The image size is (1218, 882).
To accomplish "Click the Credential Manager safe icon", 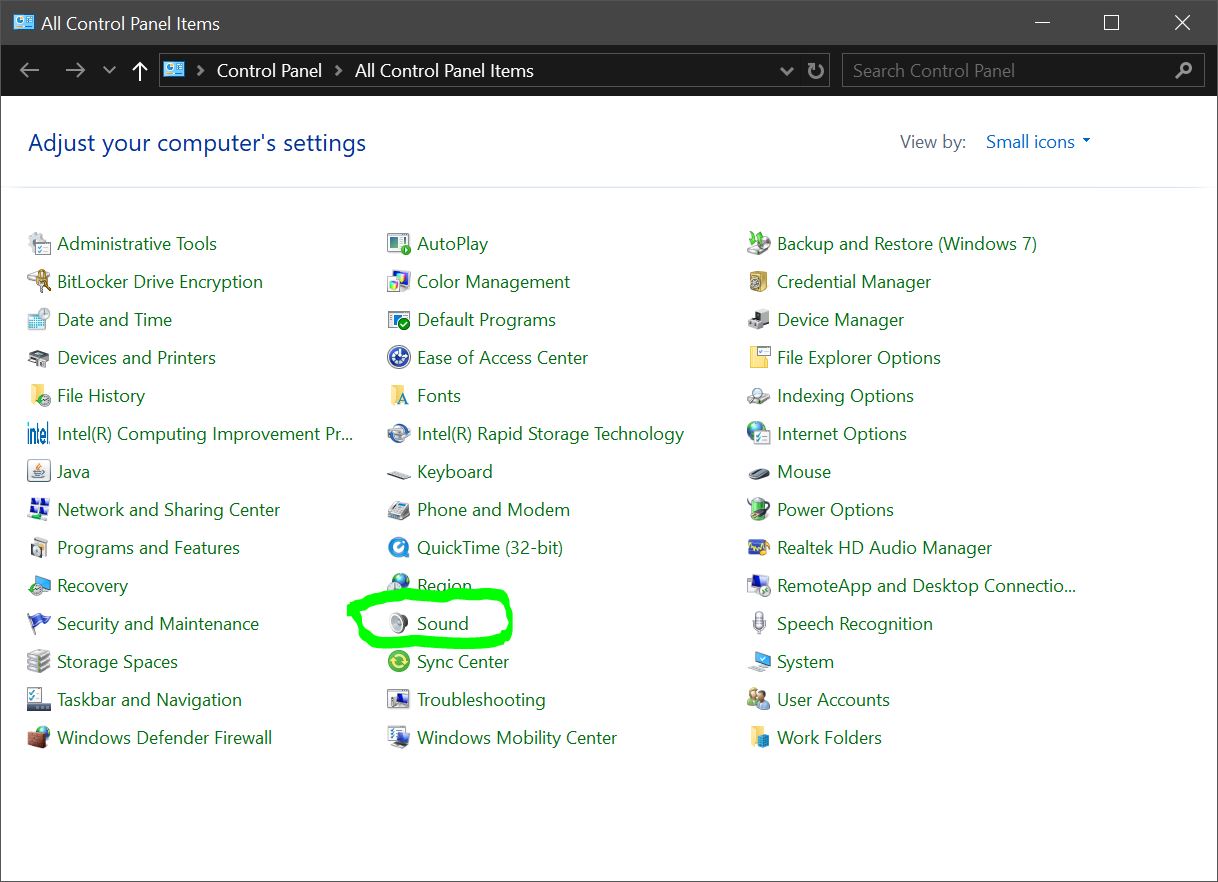I will (x=759, y=282).
